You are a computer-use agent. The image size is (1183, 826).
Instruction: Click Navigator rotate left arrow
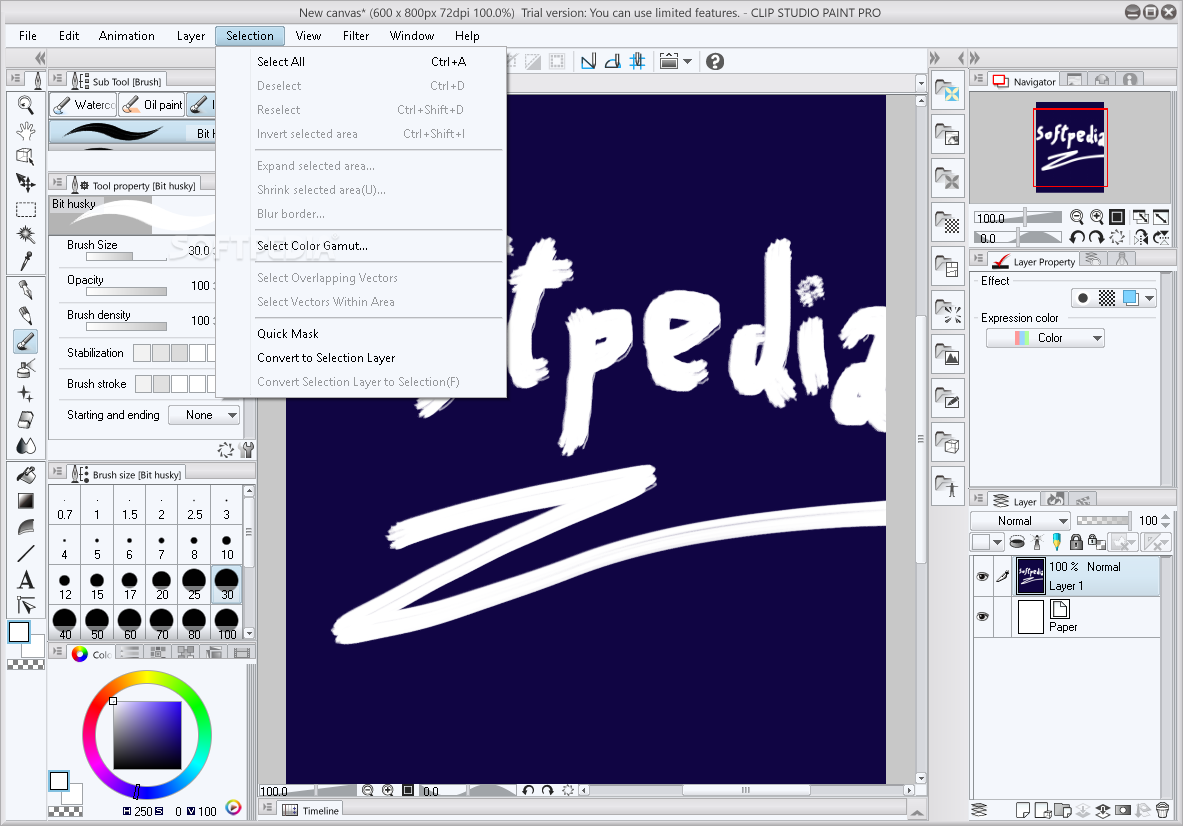(1077, 238)
